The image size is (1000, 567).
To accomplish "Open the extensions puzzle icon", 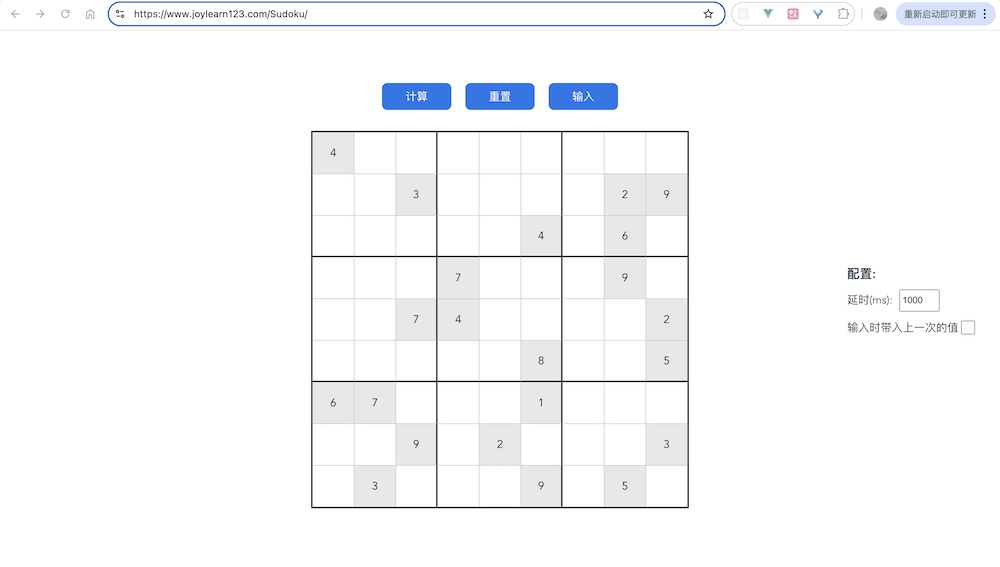I will (x=843, y=14).
